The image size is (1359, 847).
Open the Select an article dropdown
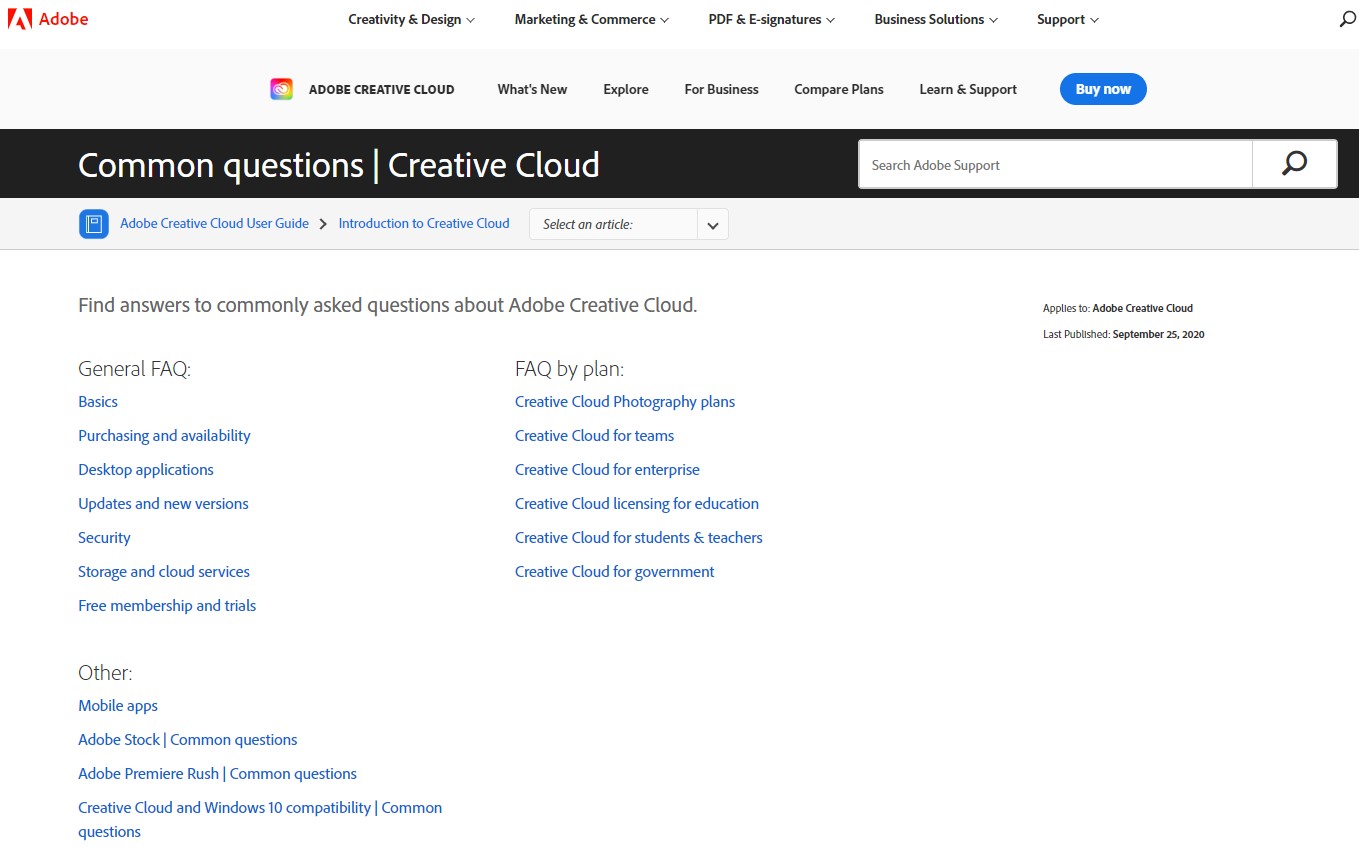628,223
